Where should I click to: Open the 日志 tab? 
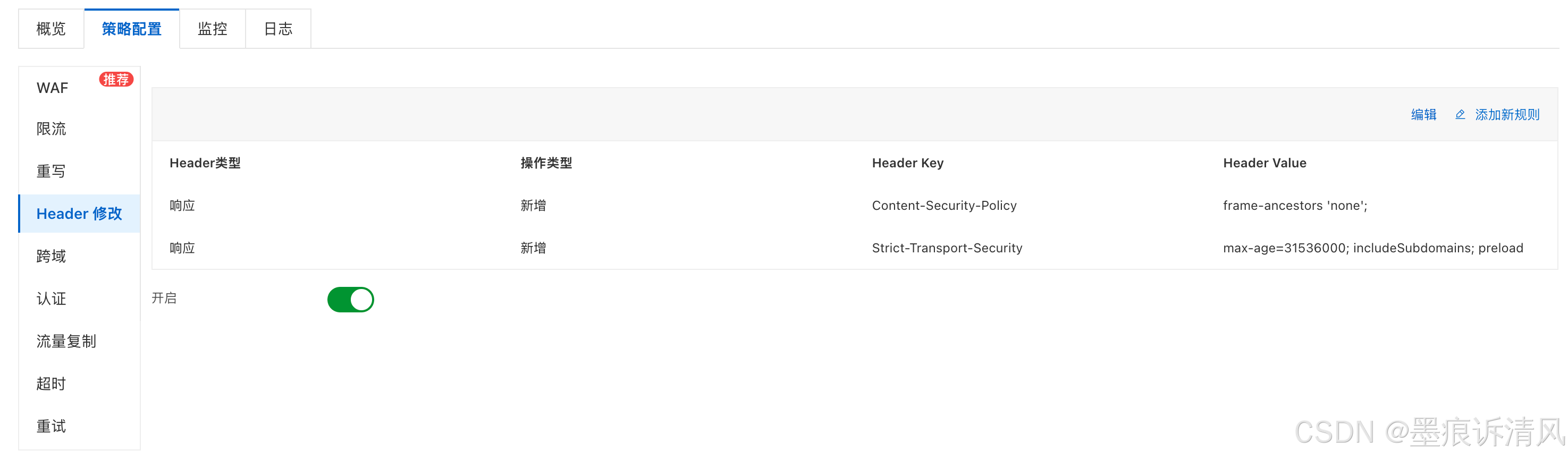pos(278,29)
